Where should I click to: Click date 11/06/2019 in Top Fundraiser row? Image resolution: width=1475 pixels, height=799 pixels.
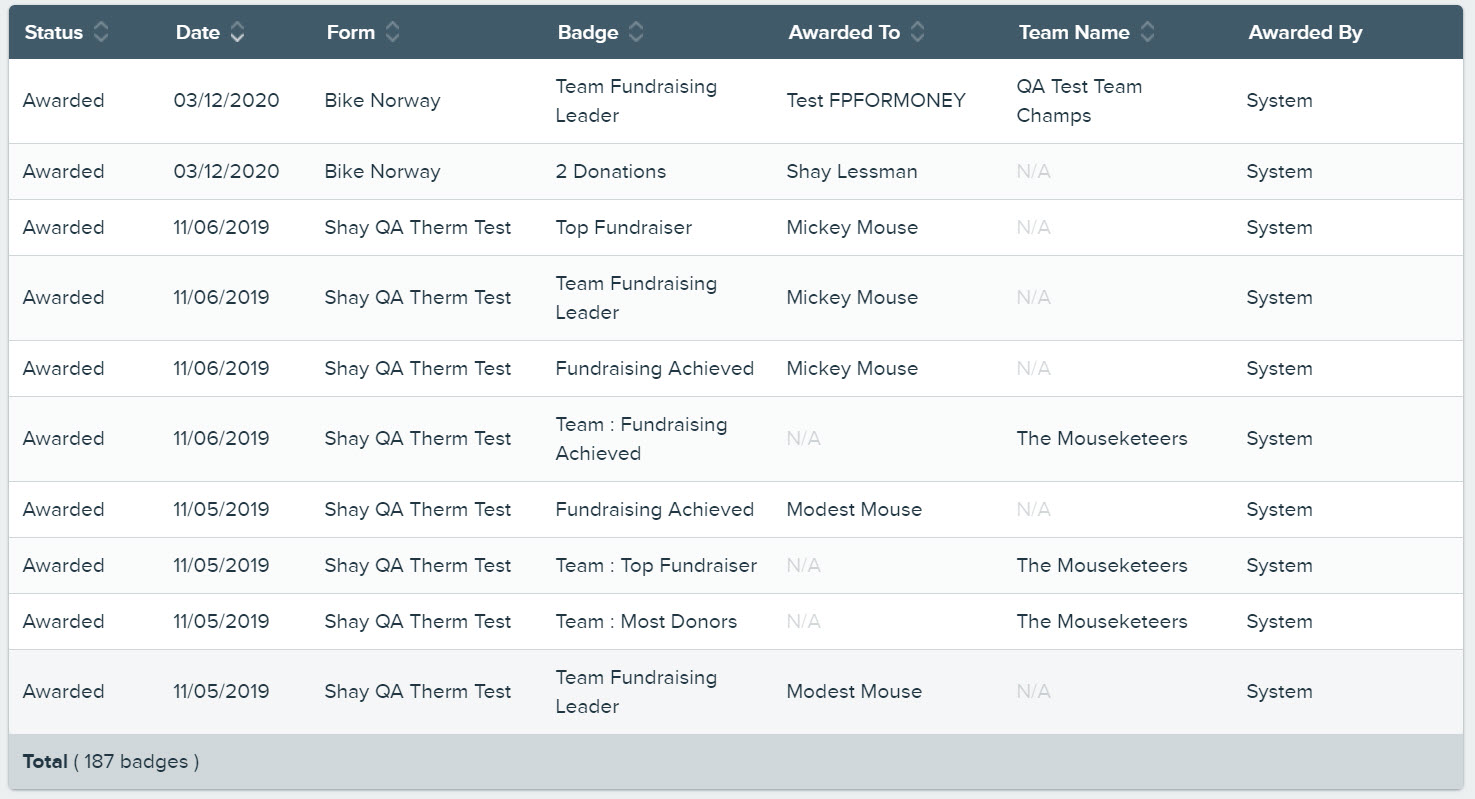click(x=221, y=227)
